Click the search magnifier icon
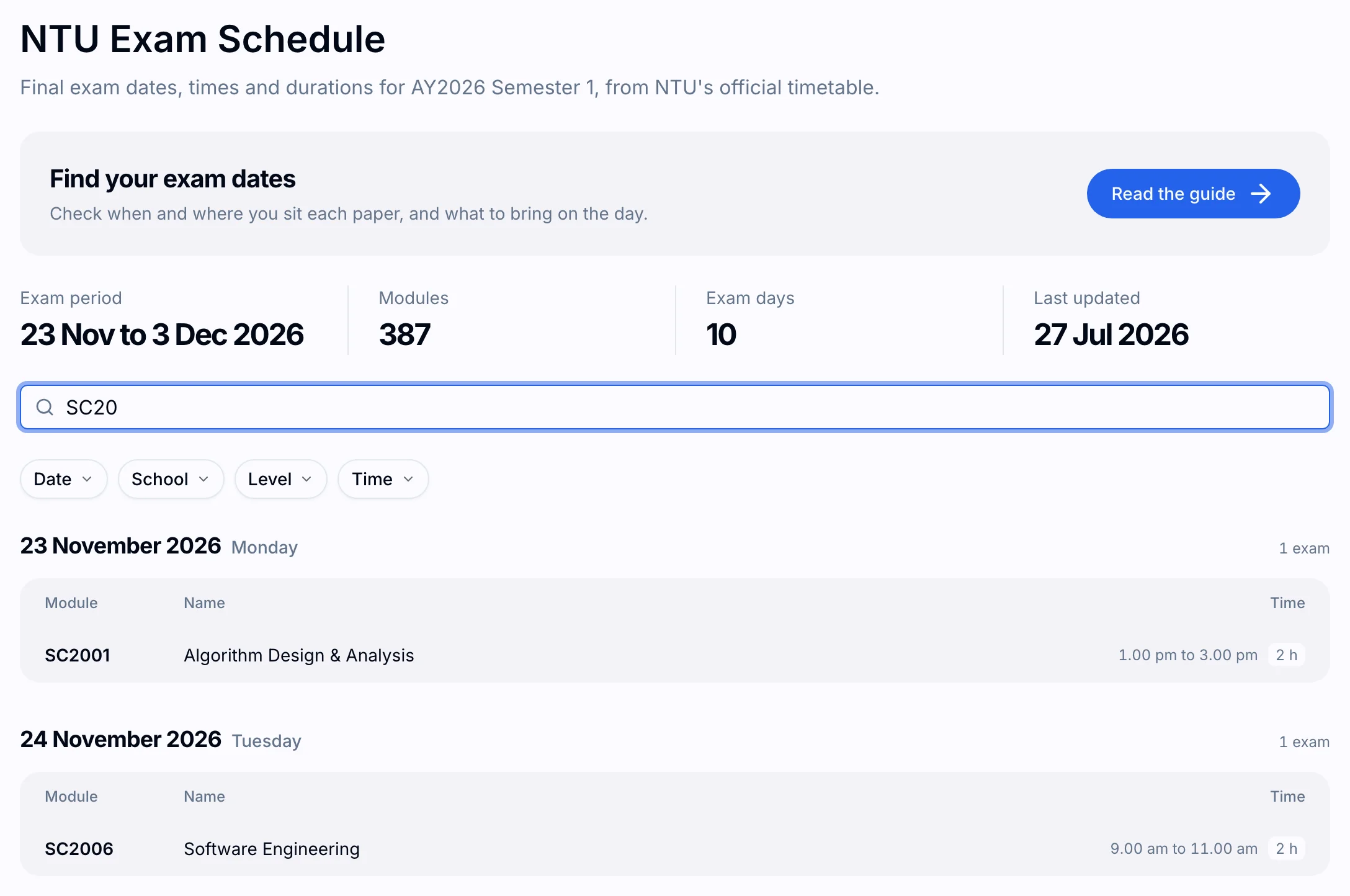1350x896 pixels. [45, 407]
